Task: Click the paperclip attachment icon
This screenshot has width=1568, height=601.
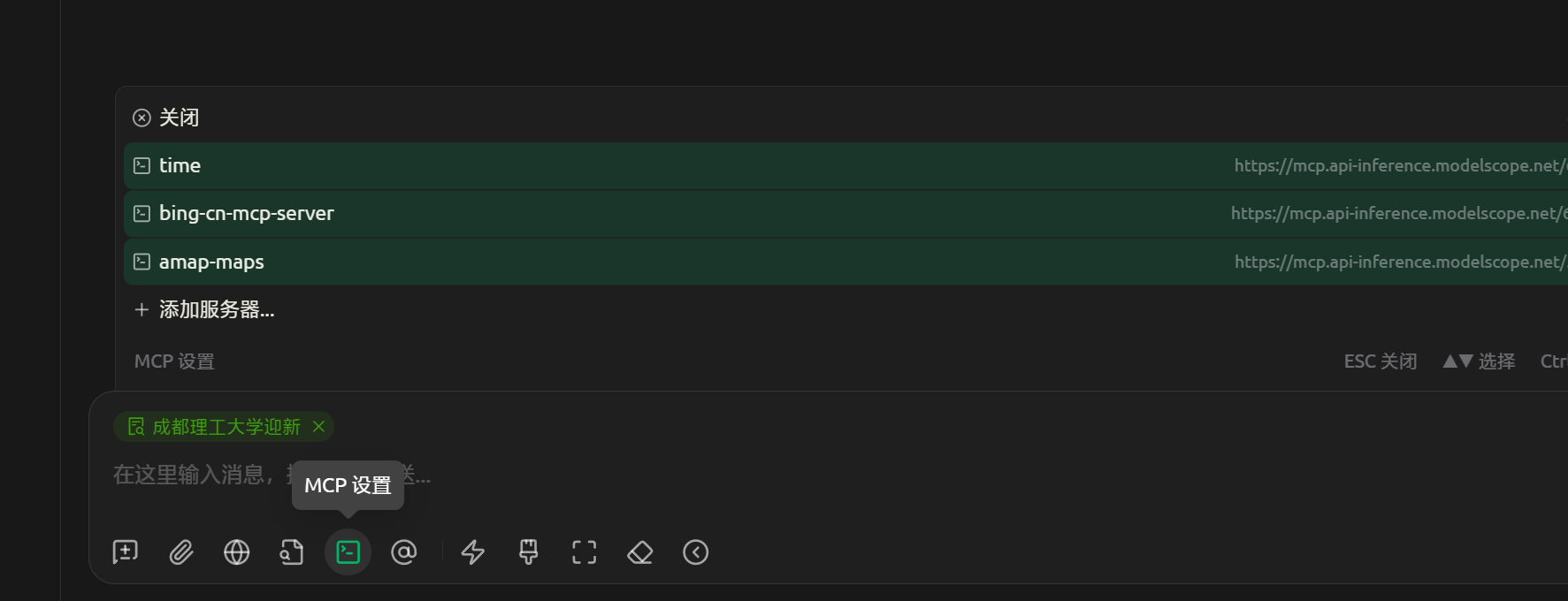Action: (181, 552)
